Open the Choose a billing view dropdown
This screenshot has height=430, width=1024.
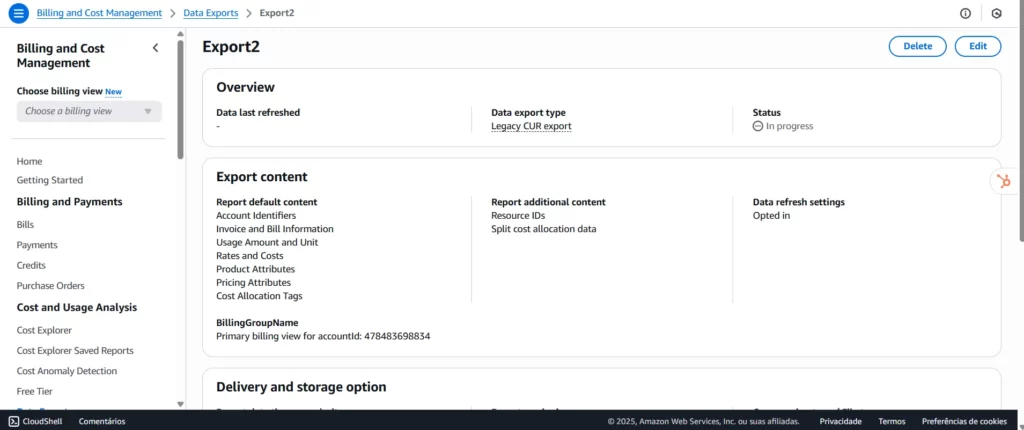click(89, 111)
